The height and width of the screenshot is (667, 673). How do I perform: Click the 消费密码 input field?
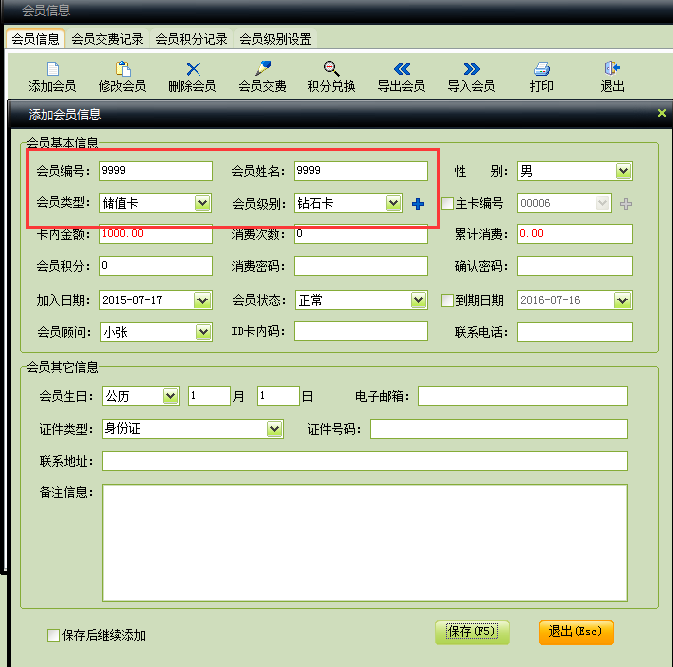click(361, 266)
